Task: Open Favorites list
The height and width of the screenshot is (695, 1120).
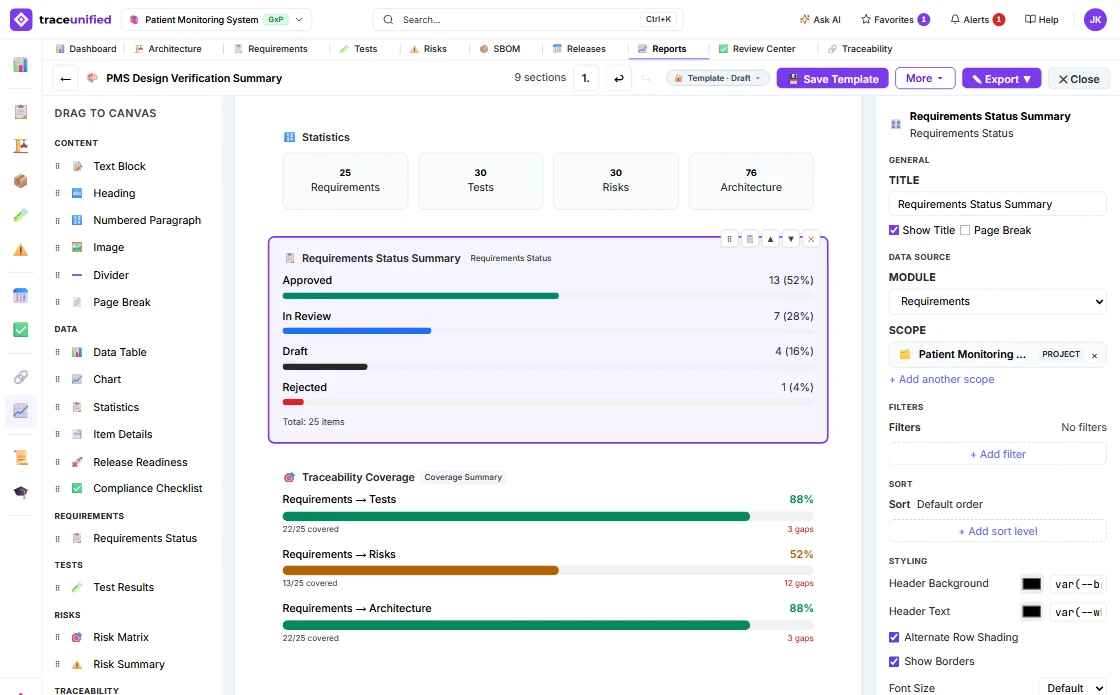Action: click(895, 19)
